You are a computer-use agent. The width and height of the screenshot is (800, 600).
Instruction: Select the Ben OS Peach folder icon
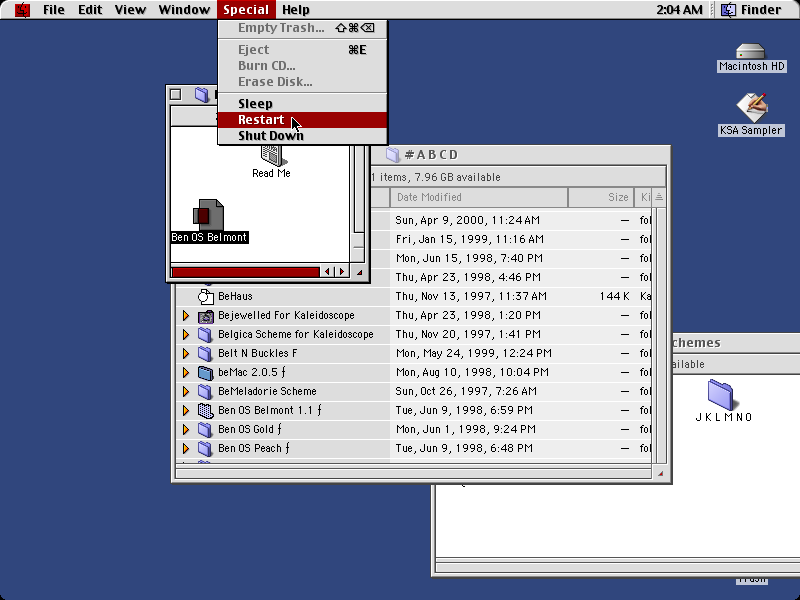click(206, 448)
